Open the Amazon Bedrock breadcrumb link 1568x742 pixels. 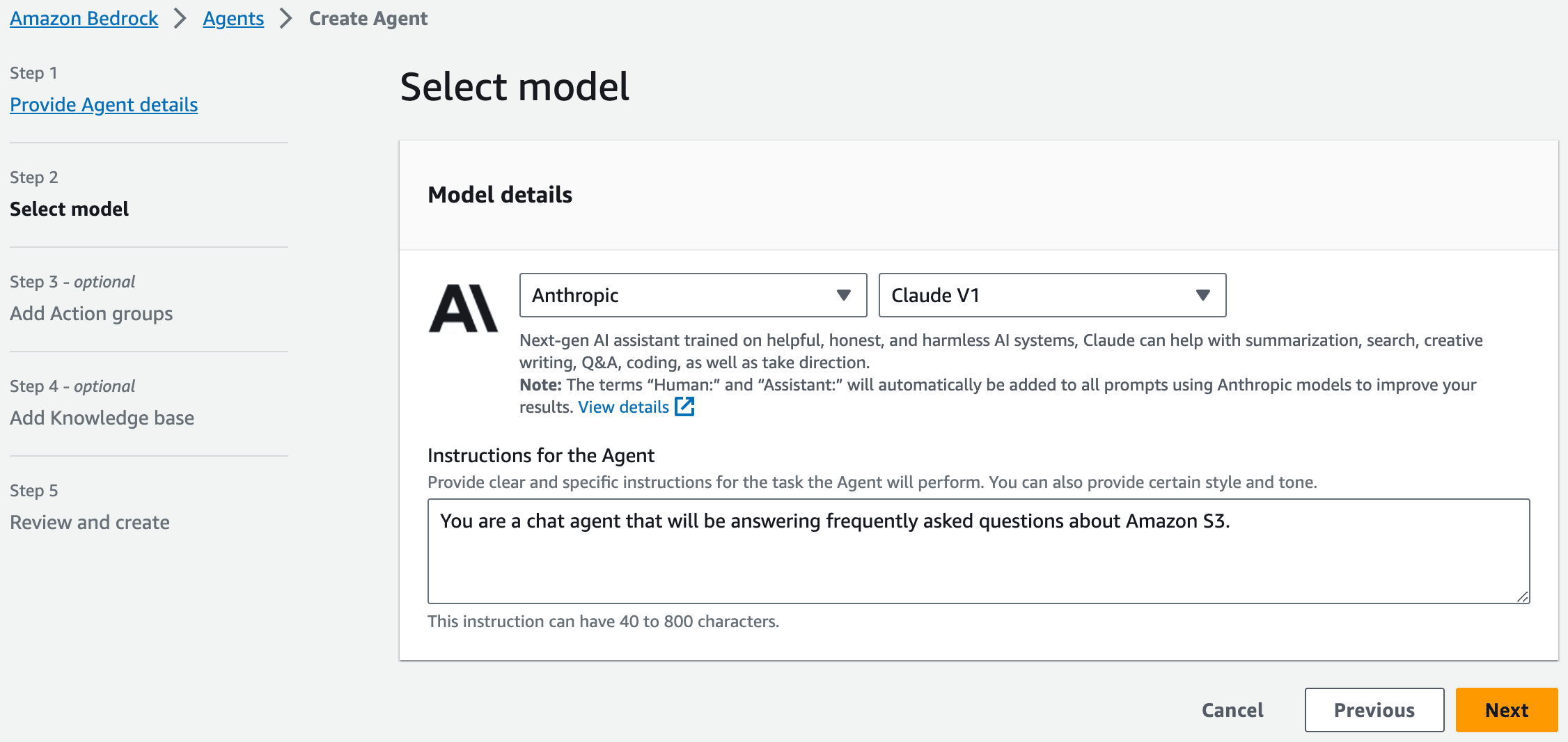tap(84, 19)
